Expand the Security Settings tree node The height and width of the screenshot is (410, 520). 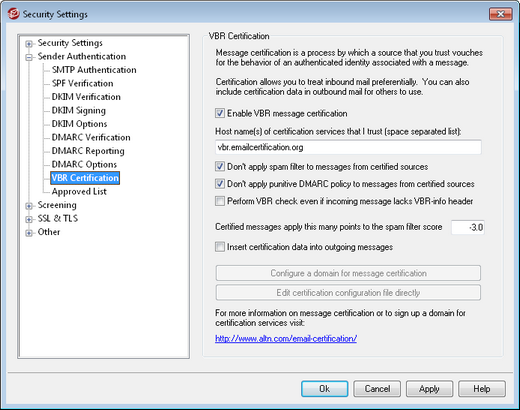coord(29,44)
